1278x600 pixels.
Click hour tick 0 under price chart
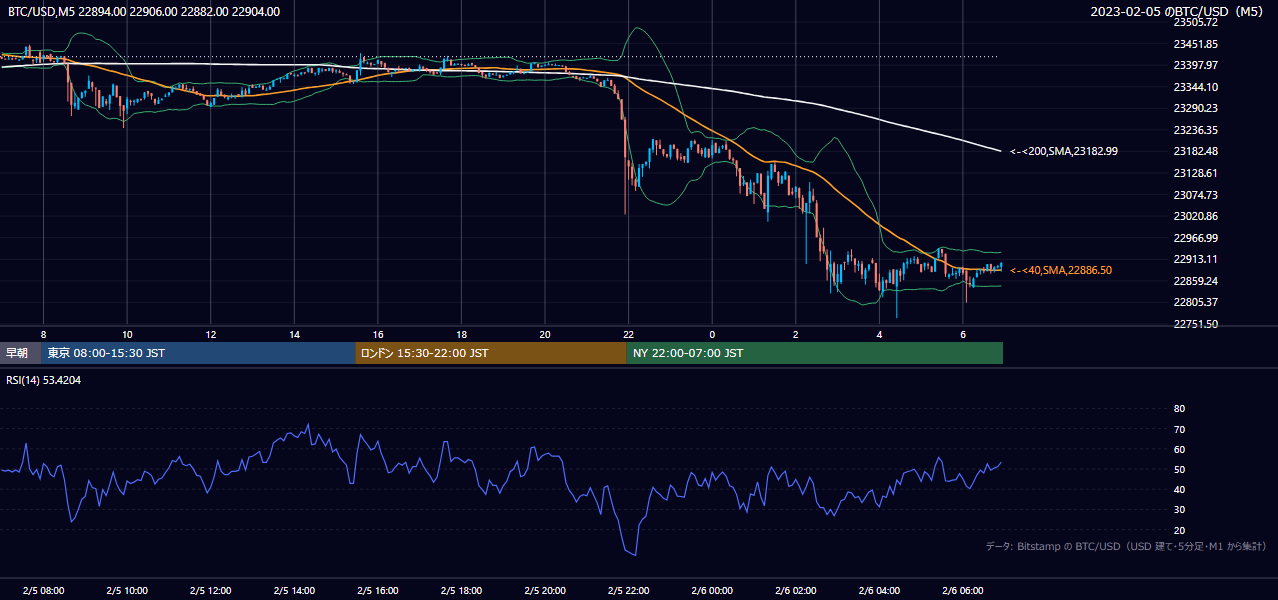(713, 334)
